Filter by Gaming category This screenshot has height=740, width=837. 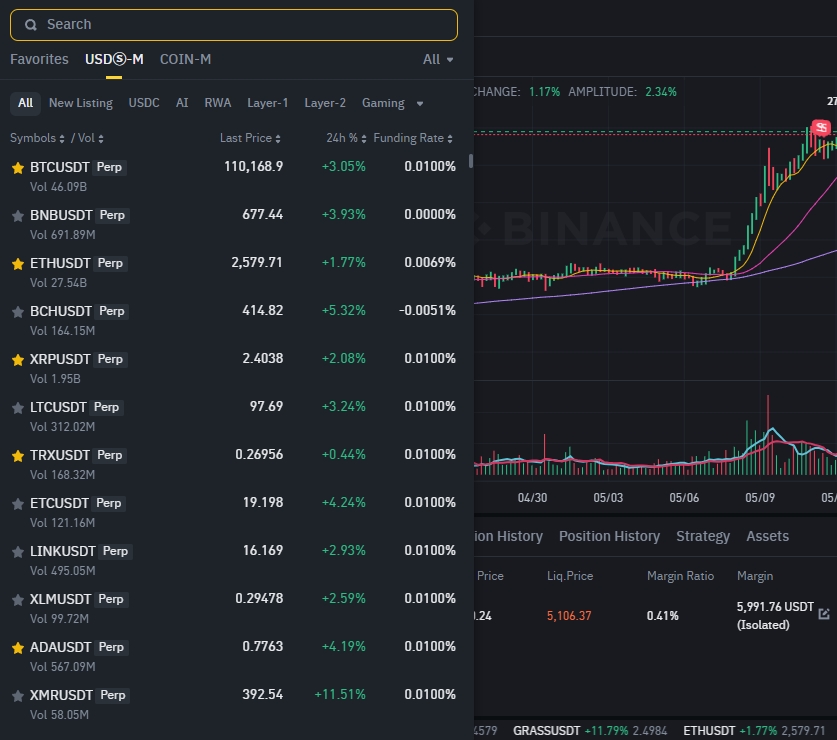point(383,103)
